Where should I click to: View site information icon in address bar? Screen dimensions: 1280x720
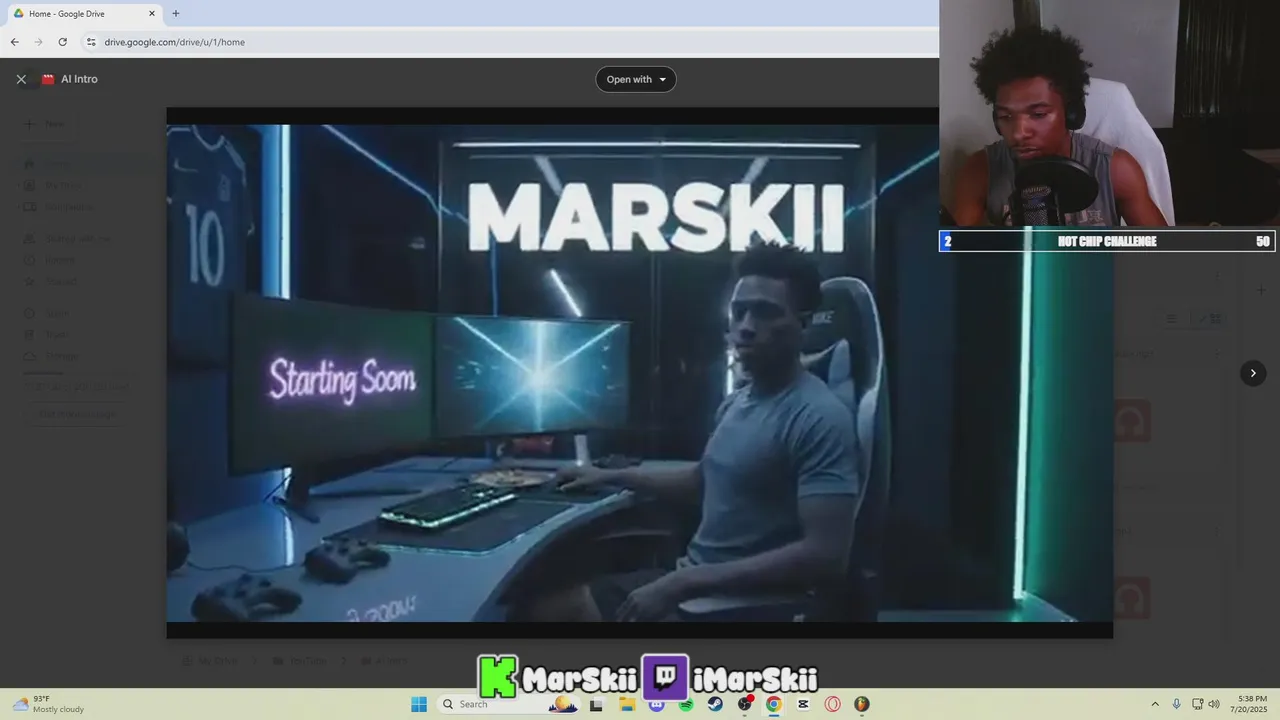coord(90,42)
